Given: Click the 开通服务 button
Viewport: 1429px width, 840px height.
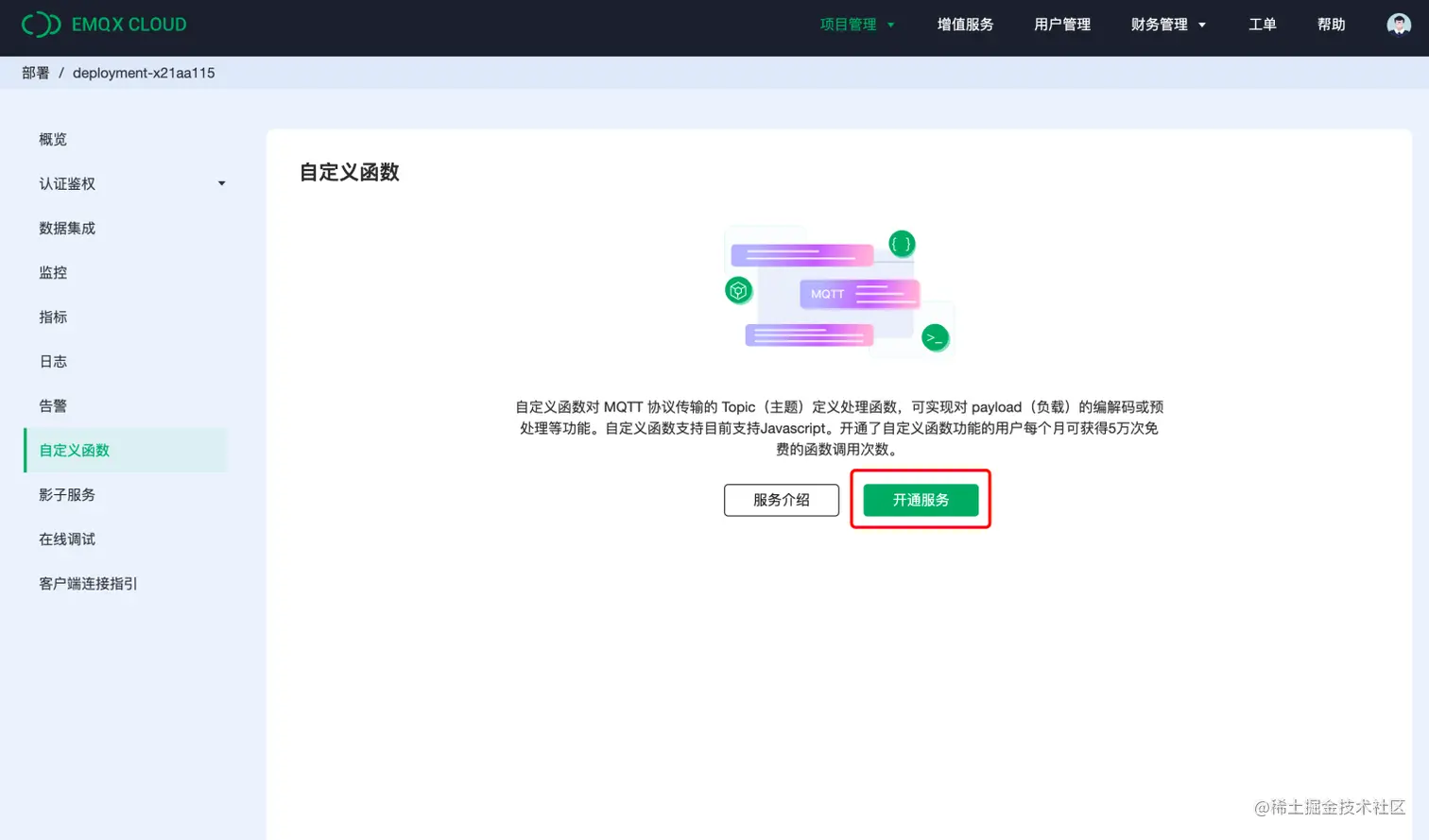Looking at the screenshot, I should coord(919,500).
